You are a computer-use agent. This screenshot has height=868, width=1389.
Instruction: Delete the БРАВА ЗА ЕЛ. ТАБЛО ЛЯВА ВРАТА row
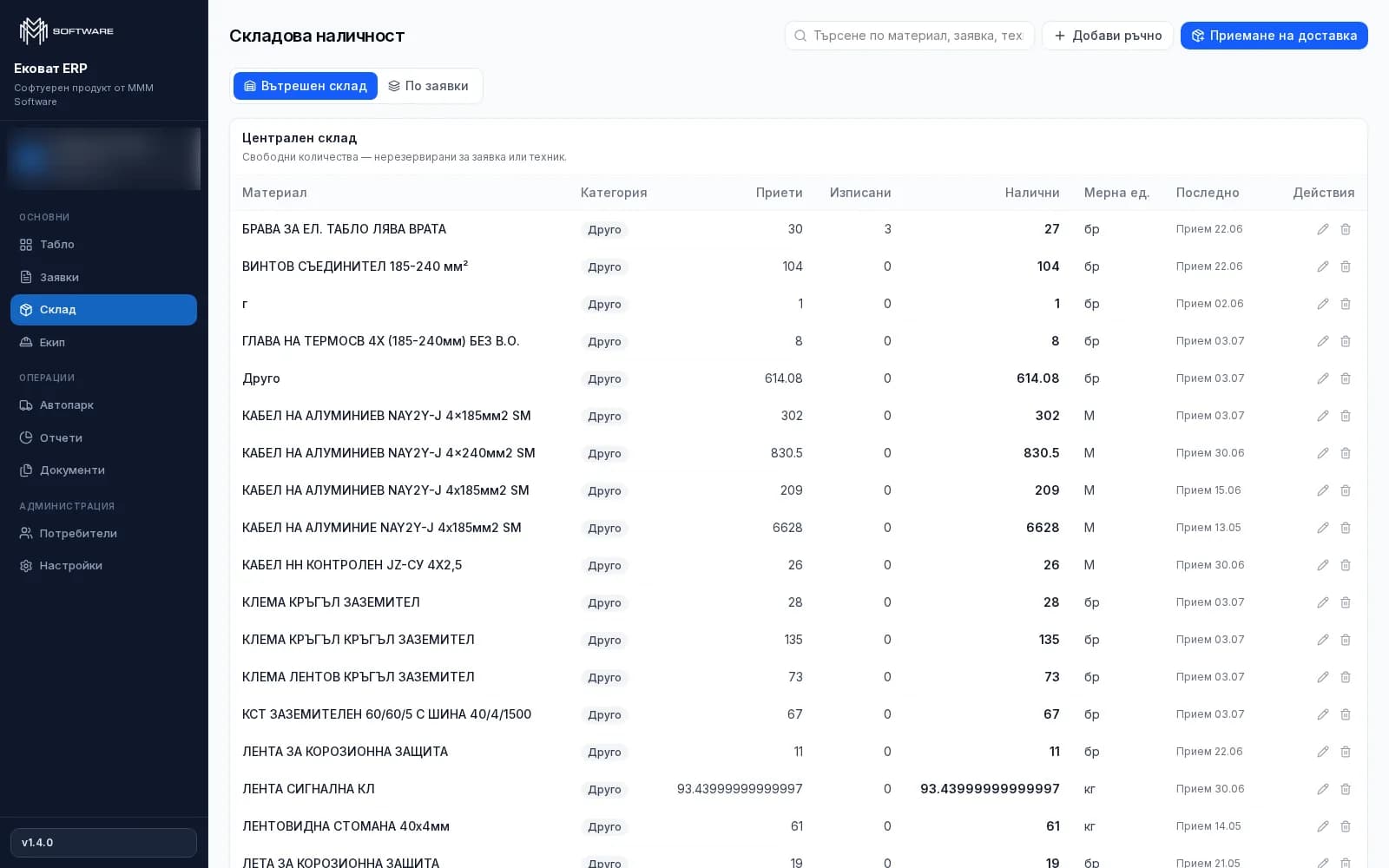[1346, 229]
